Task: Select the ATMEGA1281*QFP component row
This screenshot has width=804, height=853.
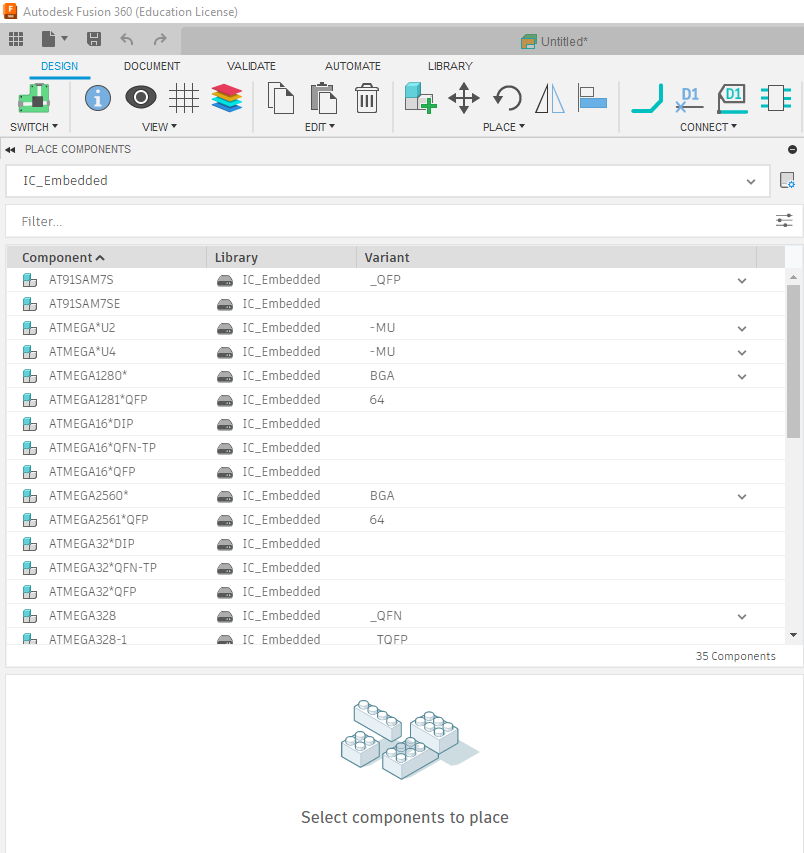Action: (x=395, y=400)
